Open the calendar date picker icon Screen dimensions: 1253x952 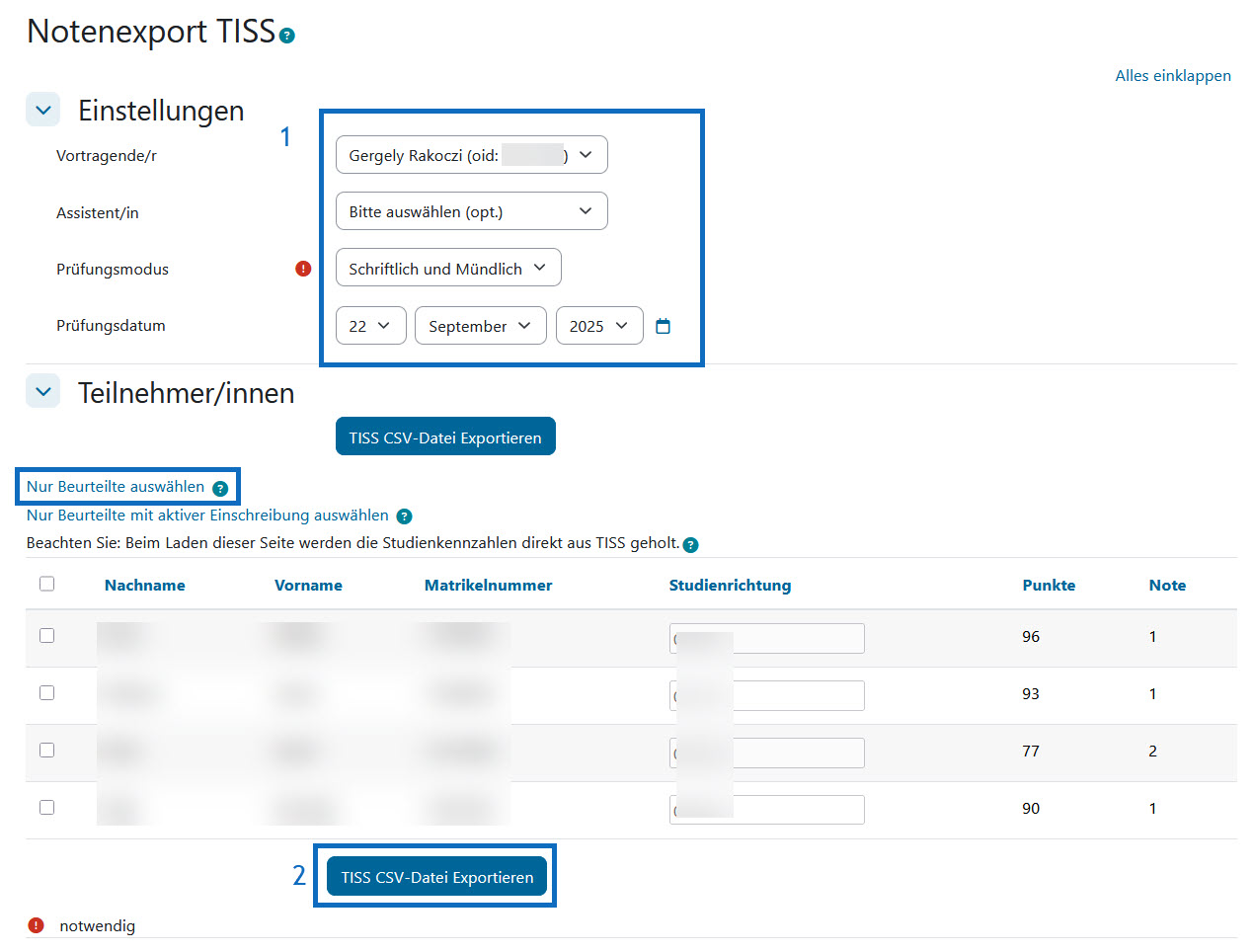(x=663, y=326)
